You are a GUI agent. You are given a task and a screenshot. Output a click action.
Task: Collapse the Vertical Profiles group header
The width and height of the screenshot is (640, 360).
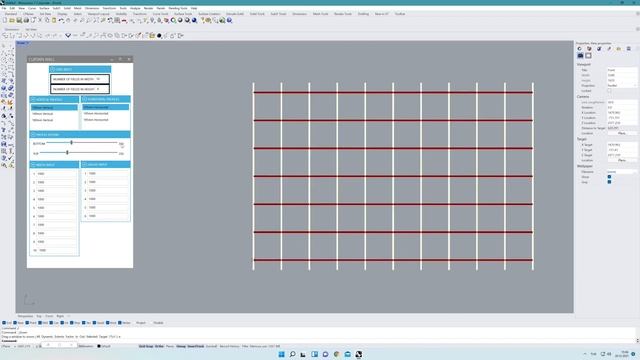(x=54, y=99)
